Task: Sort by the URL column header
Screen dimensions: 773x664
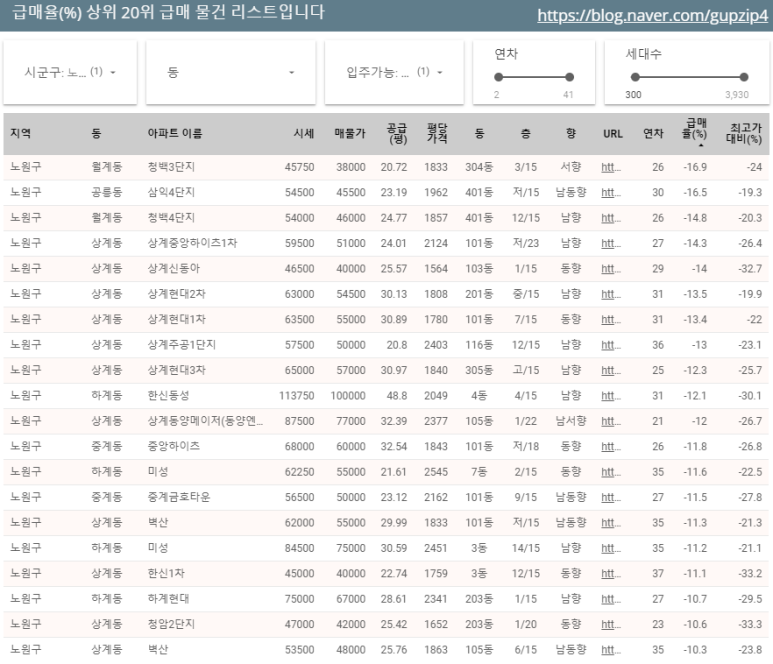Action: (613, 134)
